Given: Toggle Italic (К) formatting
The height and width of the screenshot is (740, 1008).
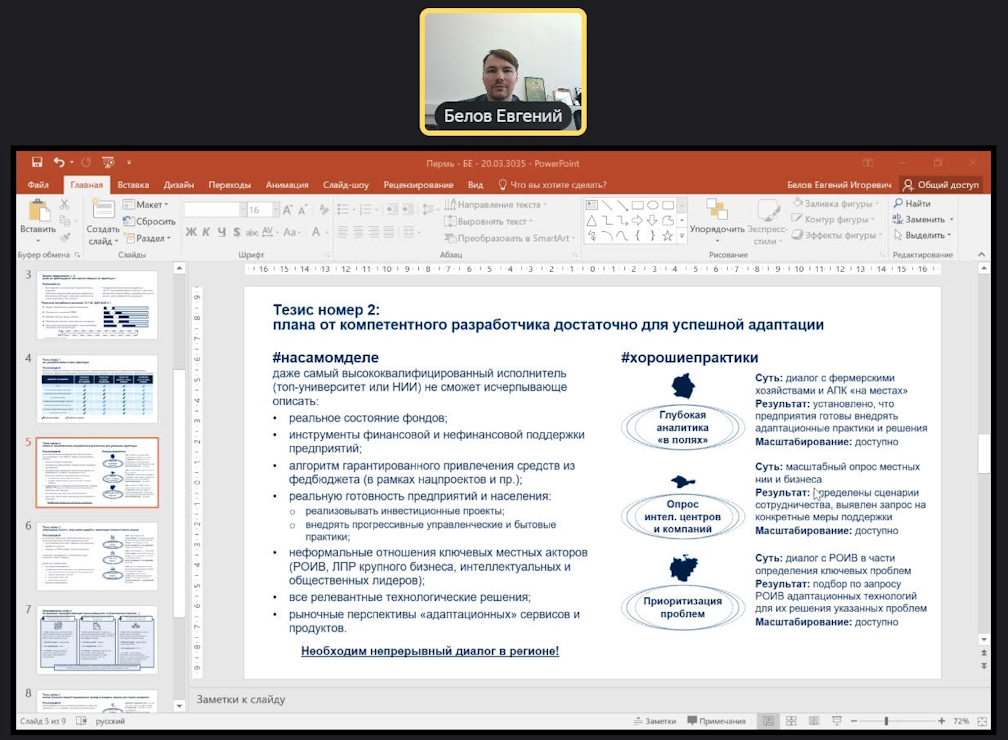Looking at the screenshot, I should click(x=206, y=232).
